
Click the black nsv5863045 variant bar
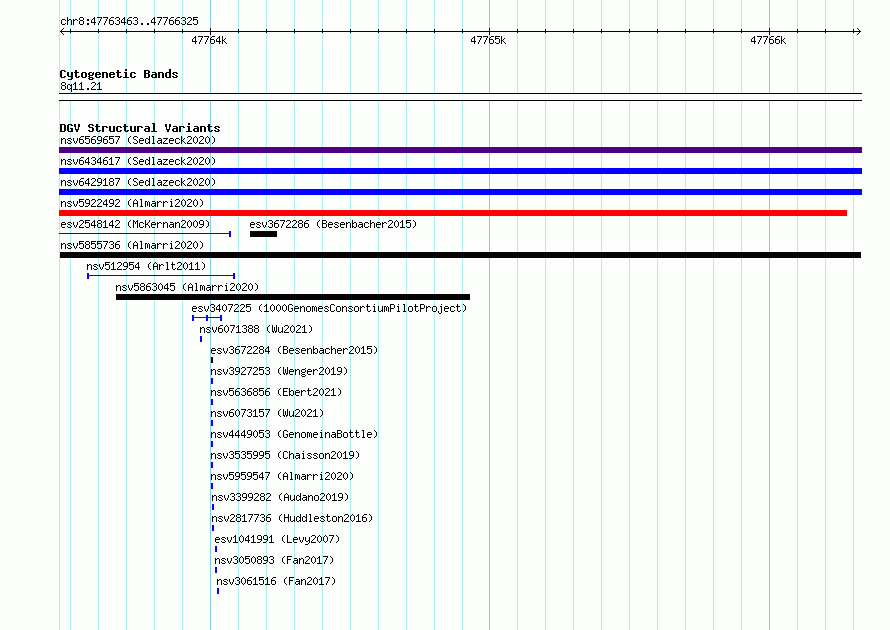[293, 297]
